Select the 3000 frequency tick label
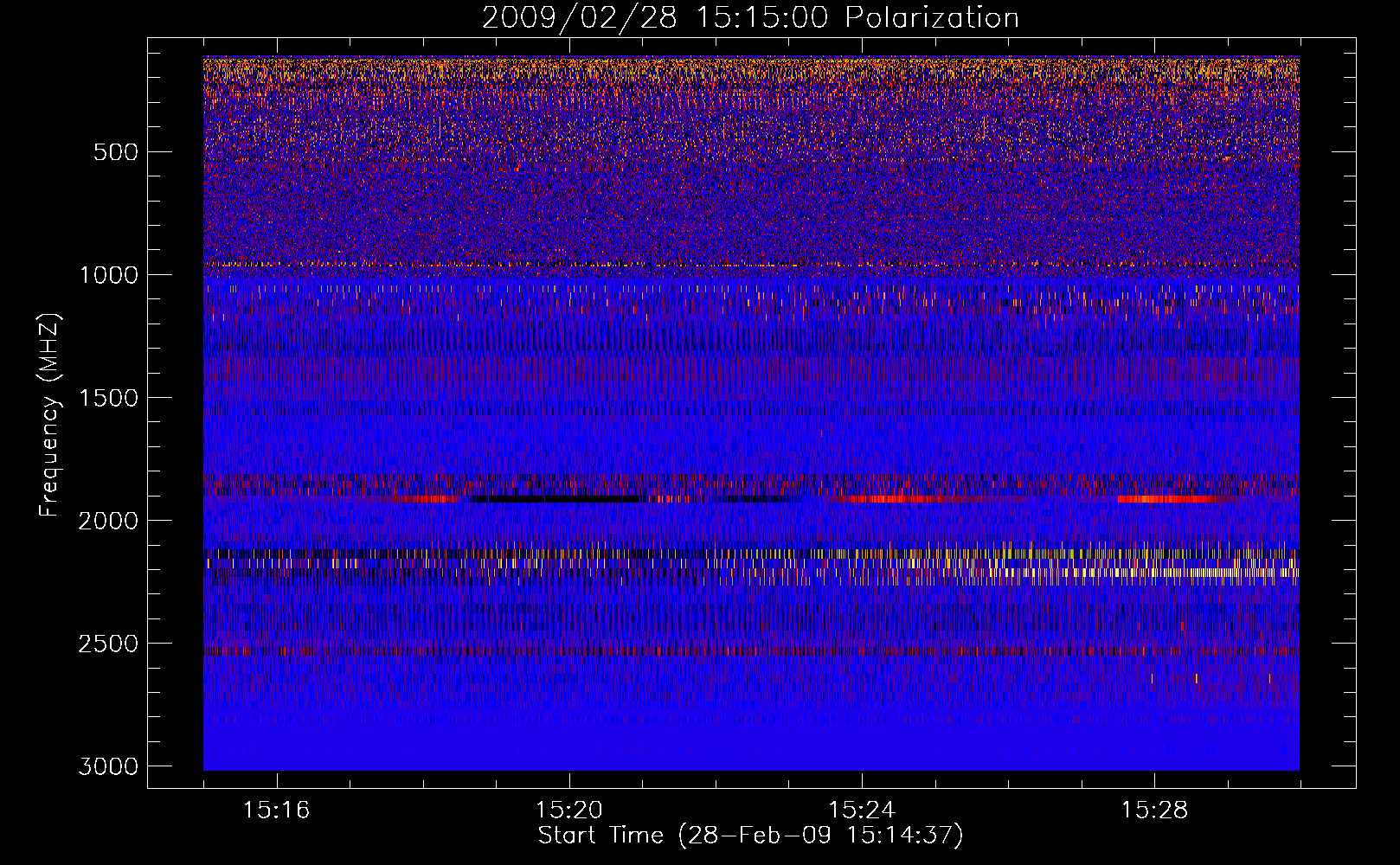1400x865 pixels. (108, 766)
